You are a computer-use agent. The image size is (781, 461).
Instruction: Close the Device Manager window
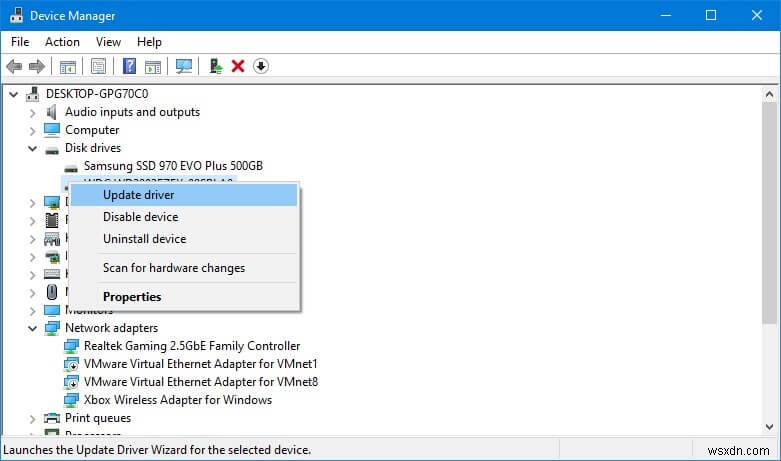(x=757, y=15)
